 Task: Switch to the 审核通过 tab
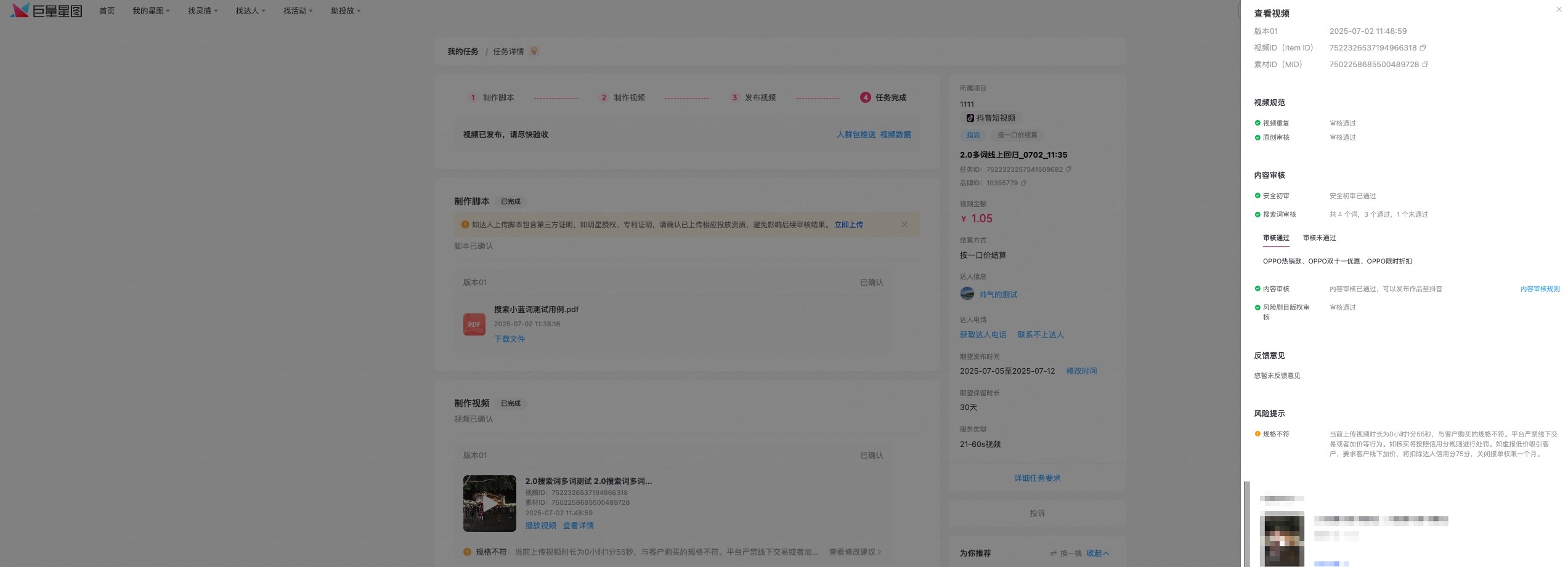pos(1276,238)
